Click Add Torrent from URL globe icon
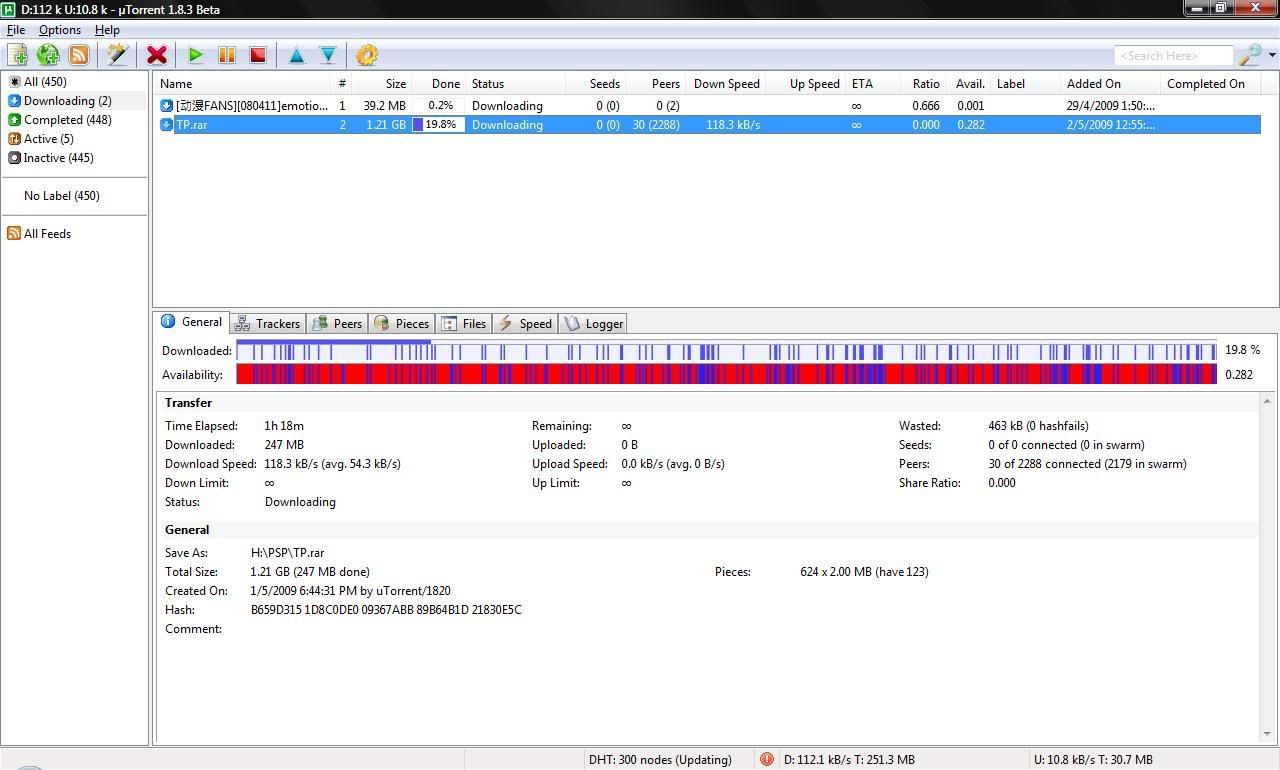The height and width of the screenshot is (770, 1280). (47, 55)
